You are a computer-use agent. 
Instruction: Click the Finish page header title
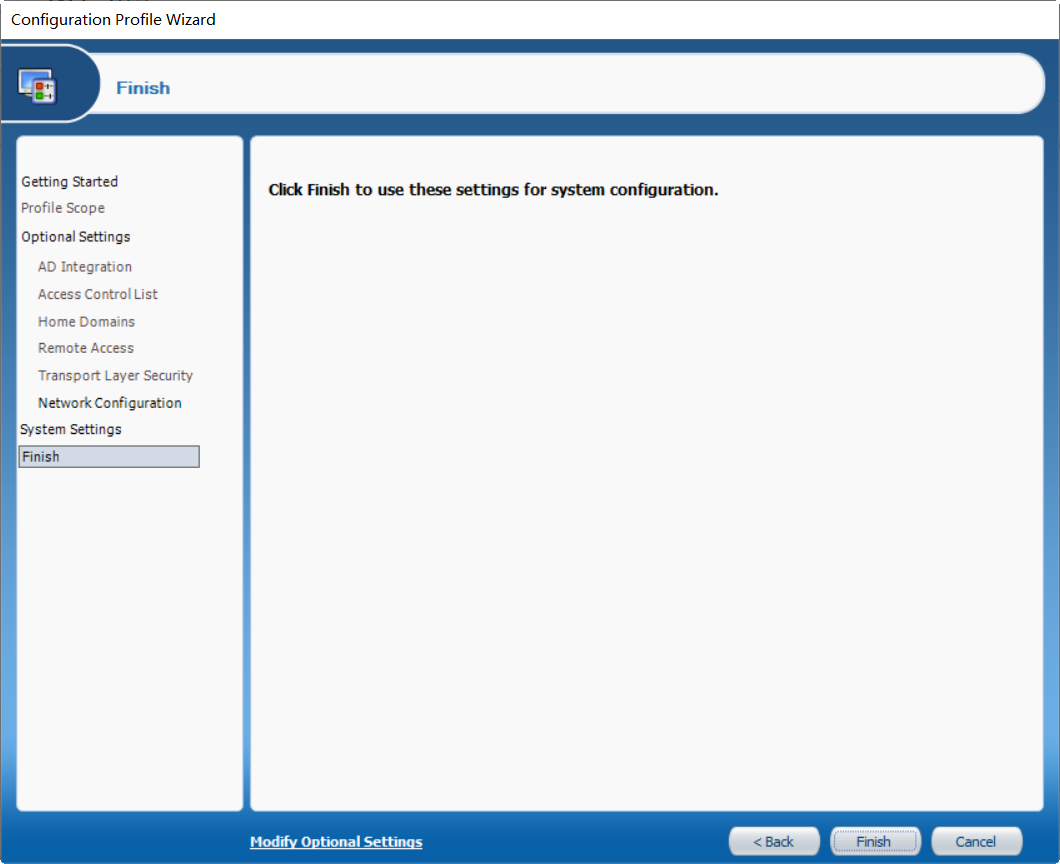[143, 88]
